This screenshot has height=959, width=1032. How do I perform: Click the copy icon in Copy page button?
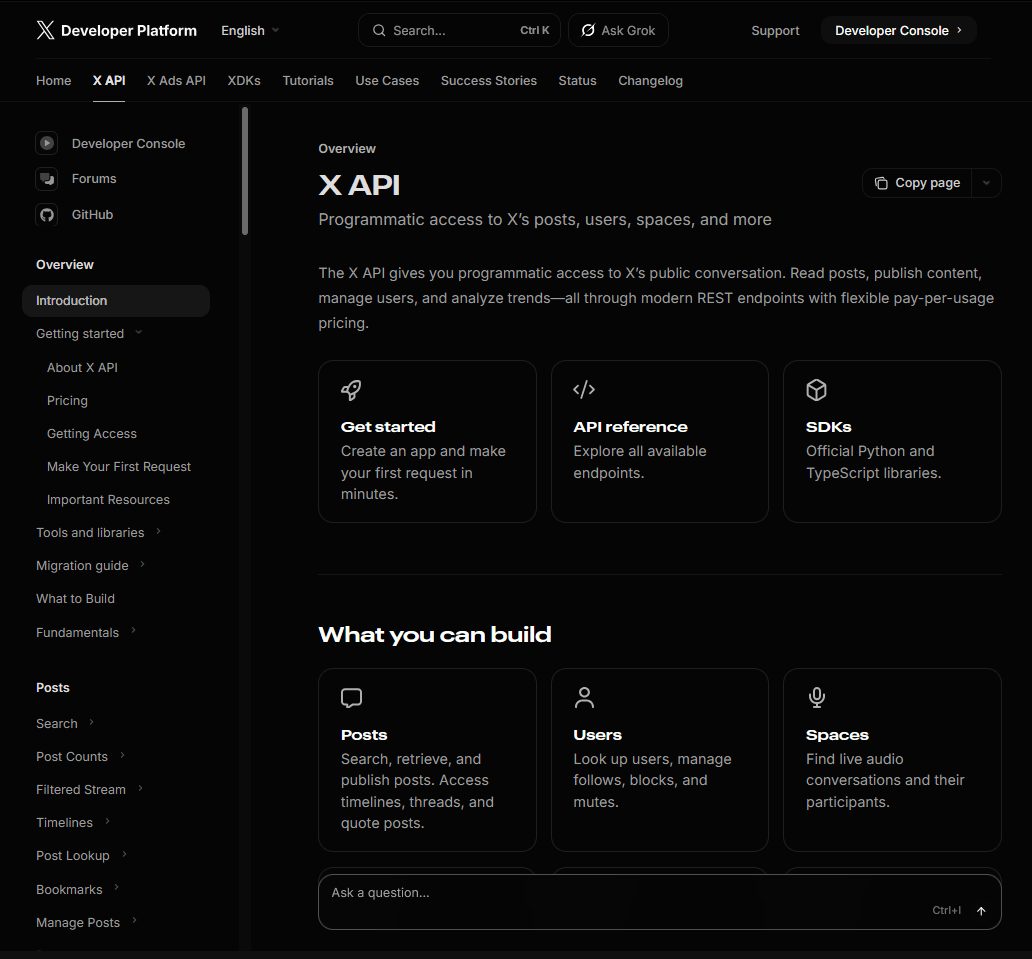click(881, 183)
